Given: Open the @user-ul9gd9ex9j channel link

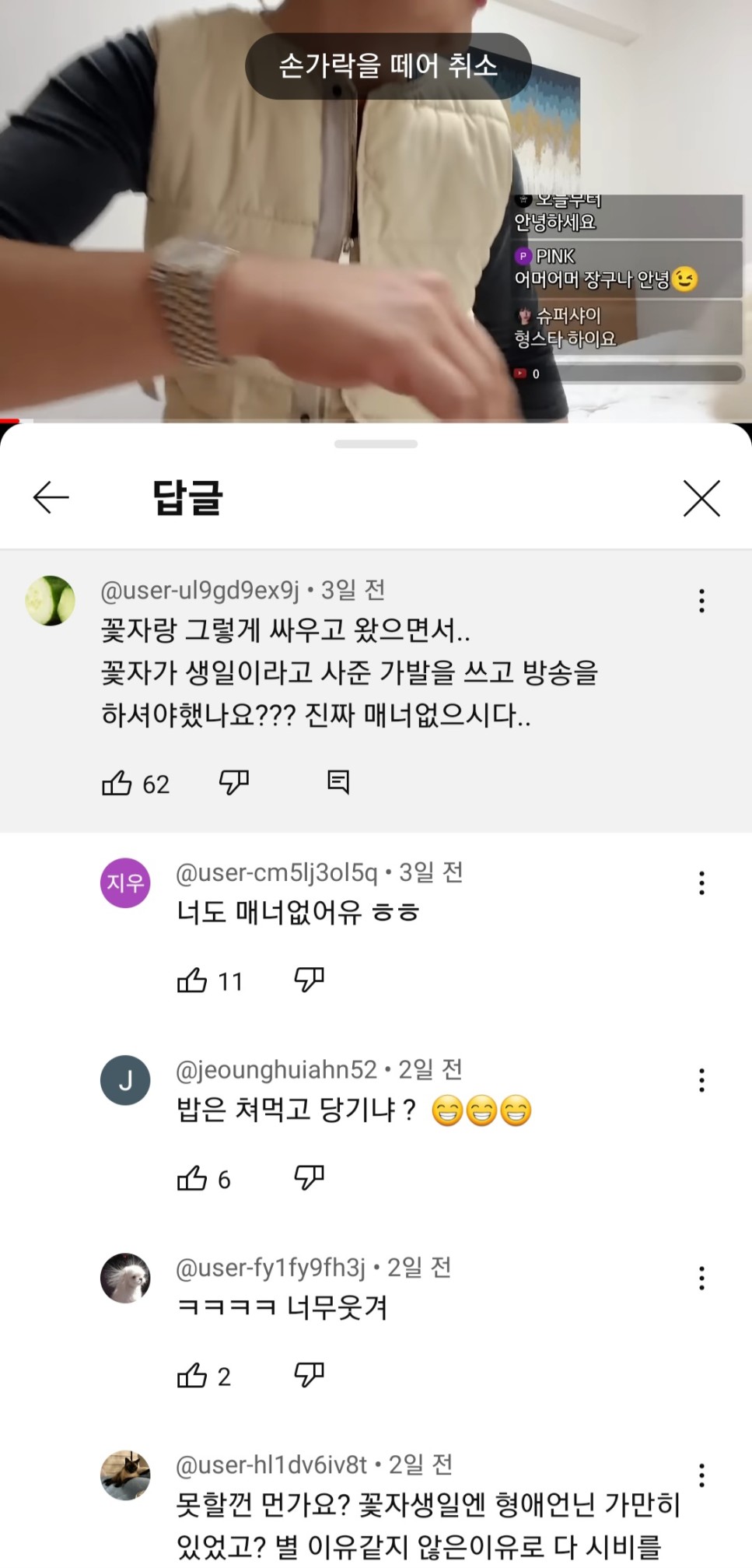Looking at the screenshot, I should [200, 591].
